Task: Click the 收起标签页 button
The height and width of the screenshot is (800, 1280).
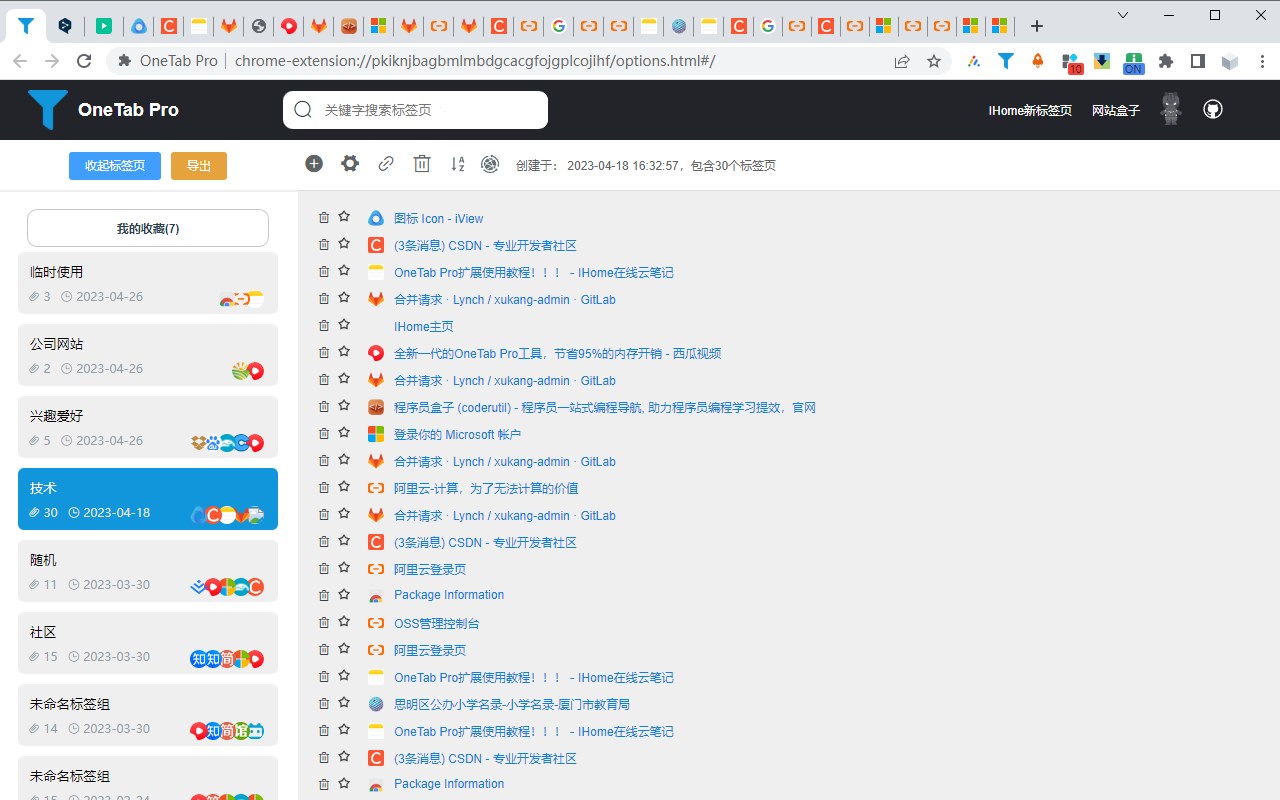Action: 115,166
